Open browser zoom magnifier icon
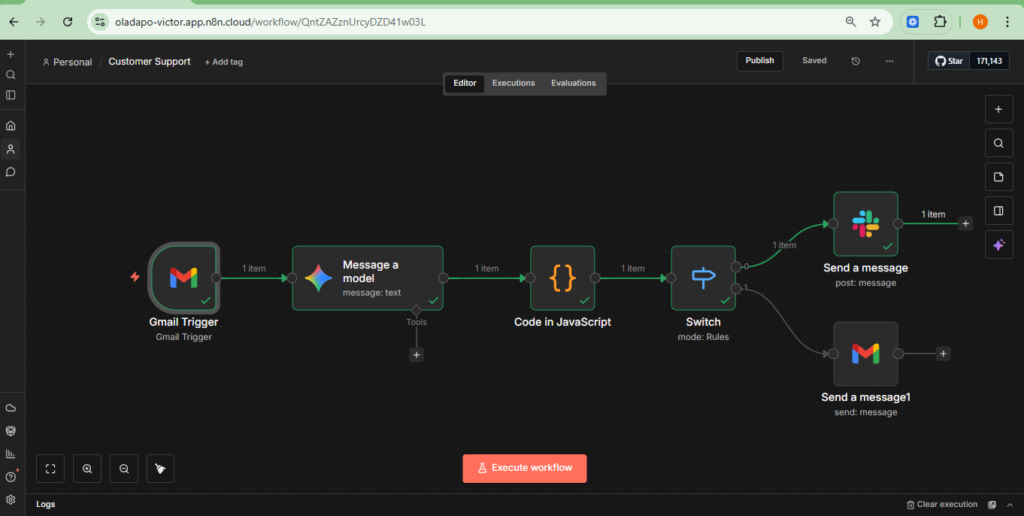Image resolution: width=1024 pixels, height=516 pixels. click(x=850, y=22)
